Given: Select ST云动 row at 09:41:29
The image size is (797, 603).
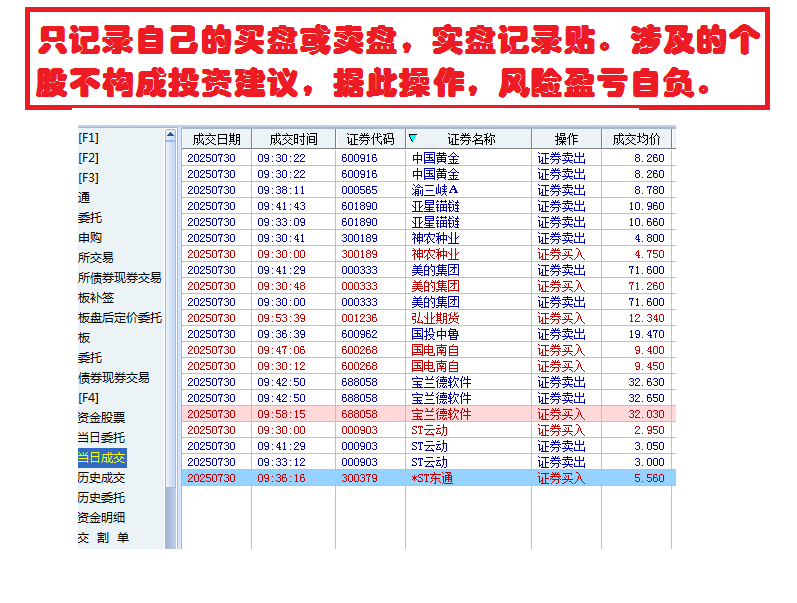Looking at the screenshot, I should point(428,446).
